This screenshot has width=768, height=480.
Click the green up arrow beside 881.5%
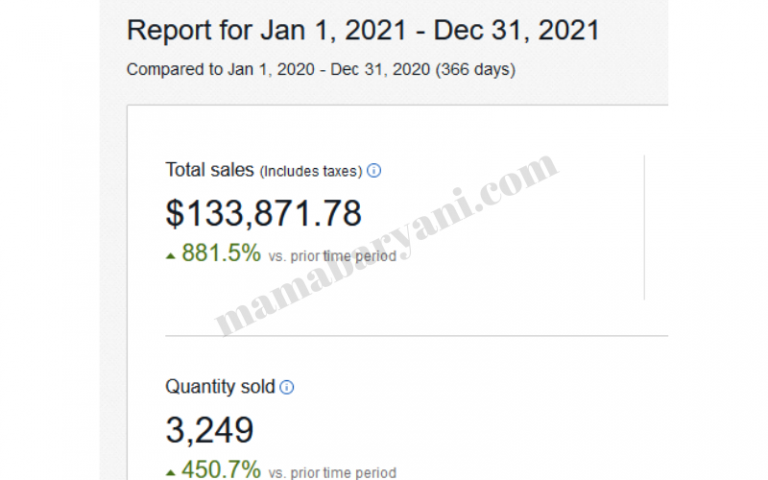171,256
